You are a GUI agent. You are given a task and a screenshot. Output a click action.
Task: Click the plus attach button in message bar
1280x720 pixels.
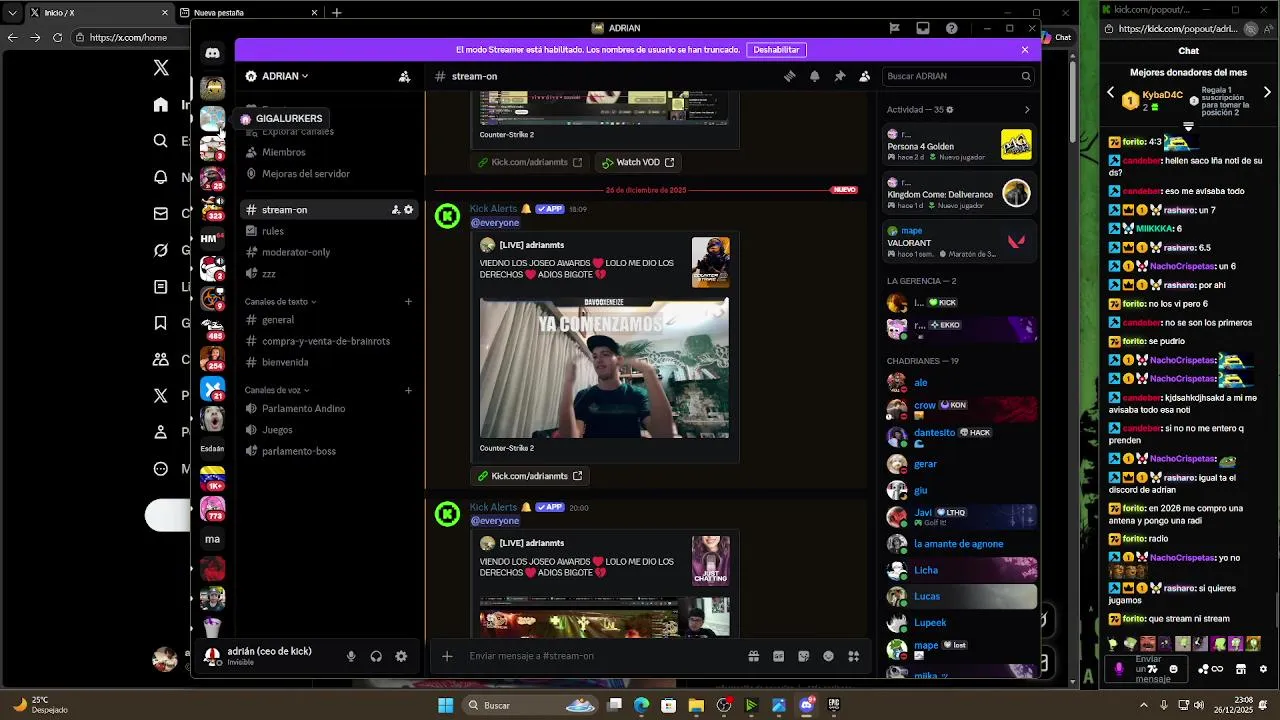[x=447, y=656]
